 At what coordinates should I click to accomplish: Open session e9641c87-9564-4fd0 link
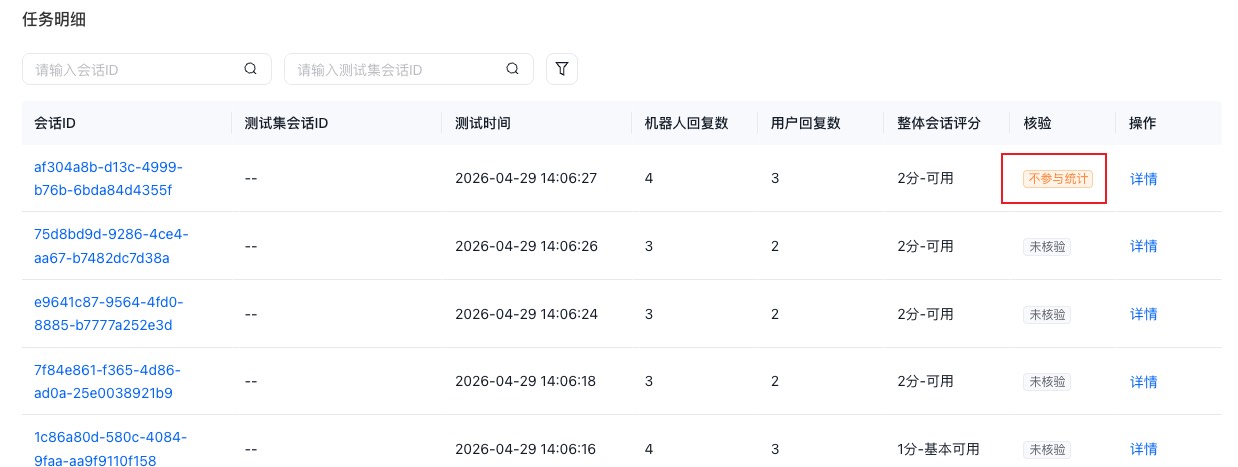pos(109,313)
